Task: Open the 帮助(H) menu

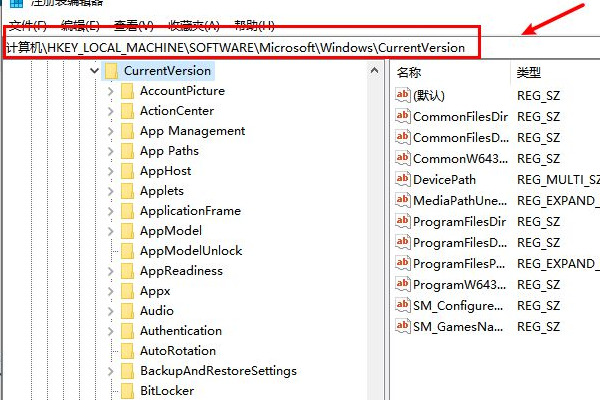Action: (254, 25)
